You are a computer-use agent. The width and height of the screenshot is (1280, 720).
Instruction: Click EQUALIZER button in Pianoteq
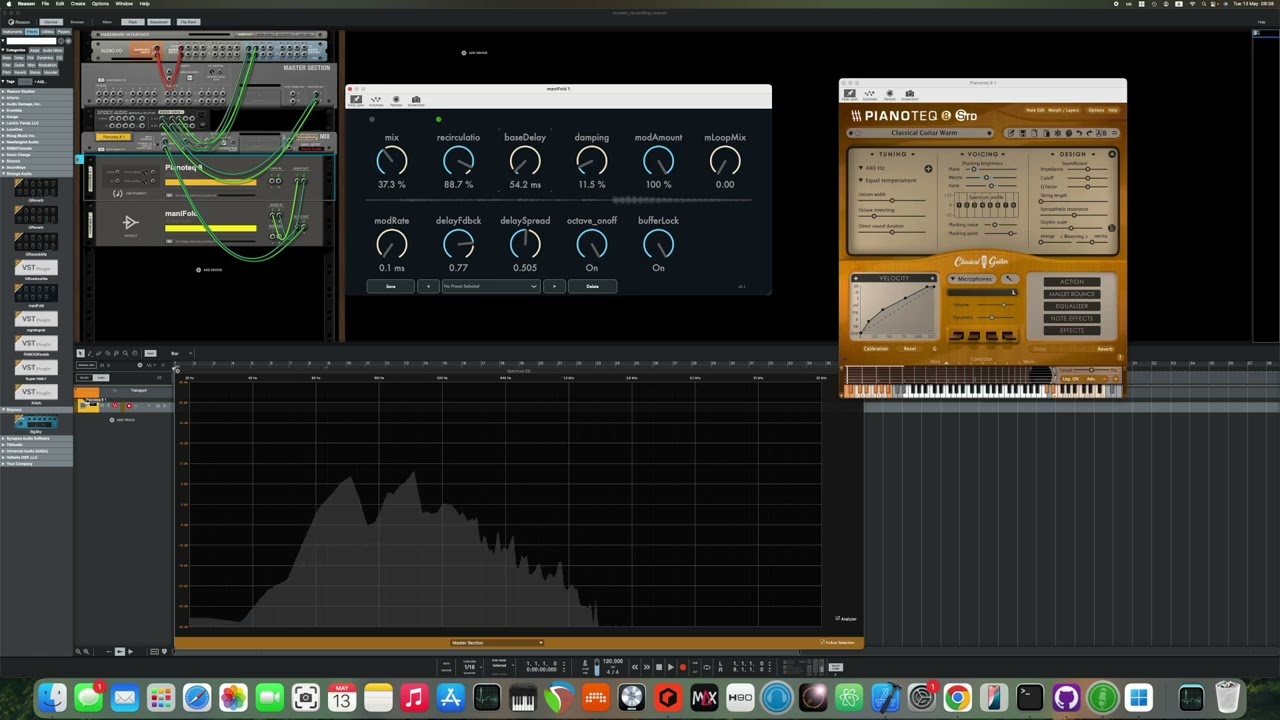point(1071,306)
